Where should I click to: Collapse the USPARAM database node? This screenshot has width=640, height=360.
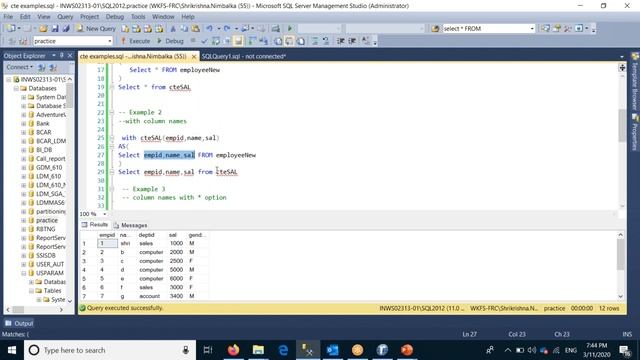[24, 273]
